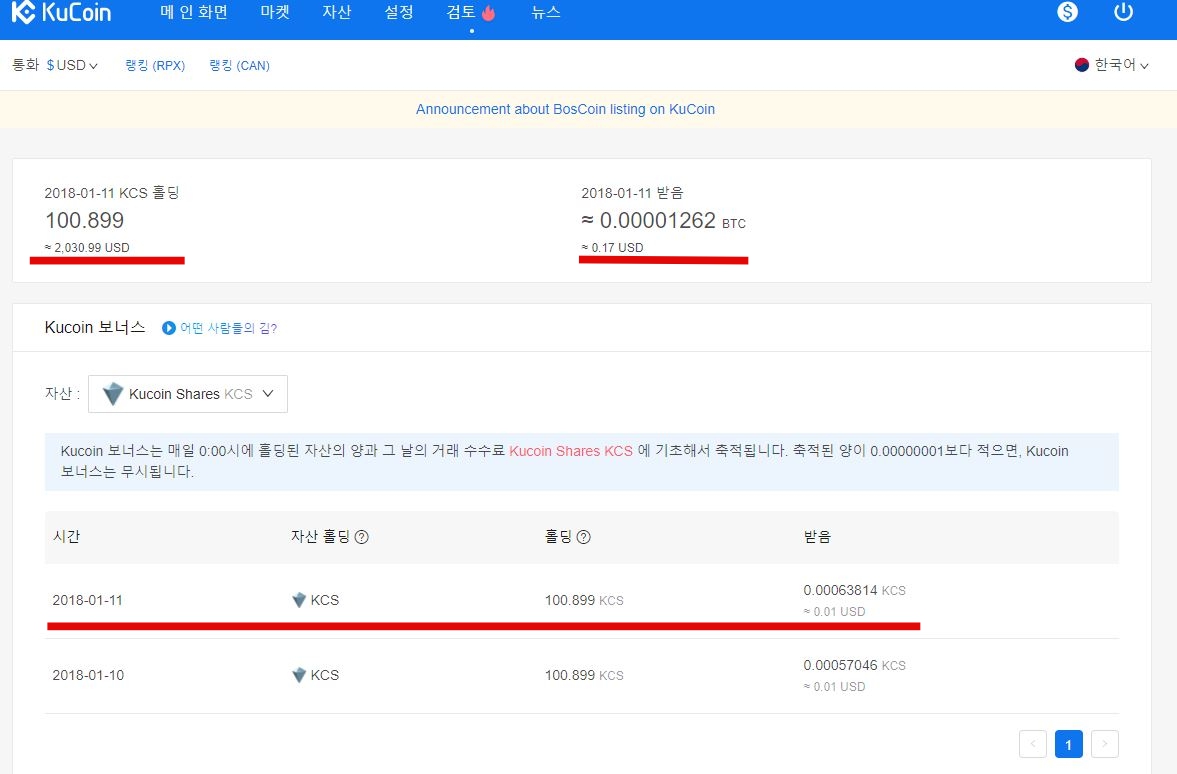Click the 2018-01-10 date cell
The height and width of the screenshot is (774, 1177).
(88, 675)
